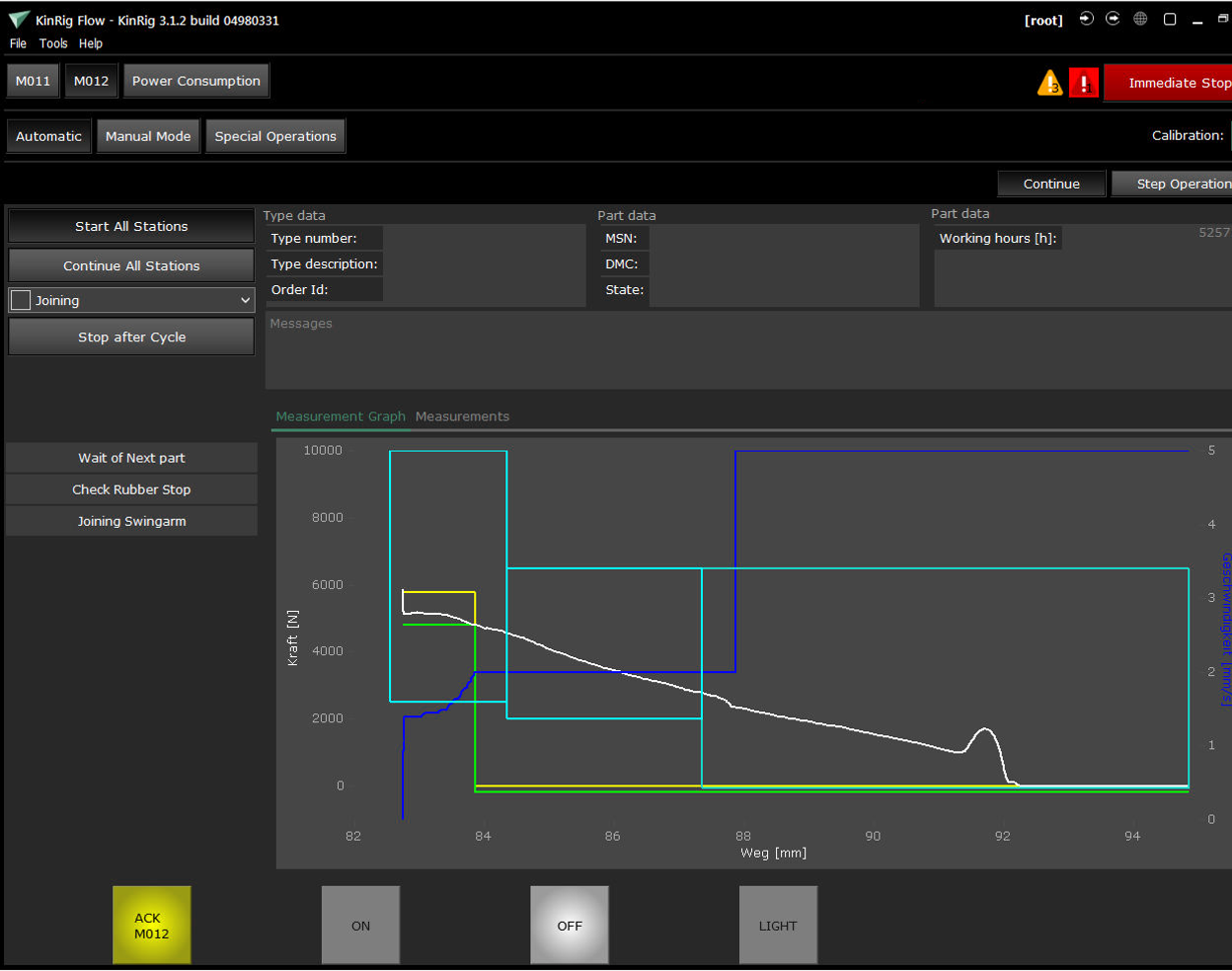Image resolution: width=1232 pixels, height=971 pixels.
Task: Select the Manual Mode tab
Action: pos(148,136)
